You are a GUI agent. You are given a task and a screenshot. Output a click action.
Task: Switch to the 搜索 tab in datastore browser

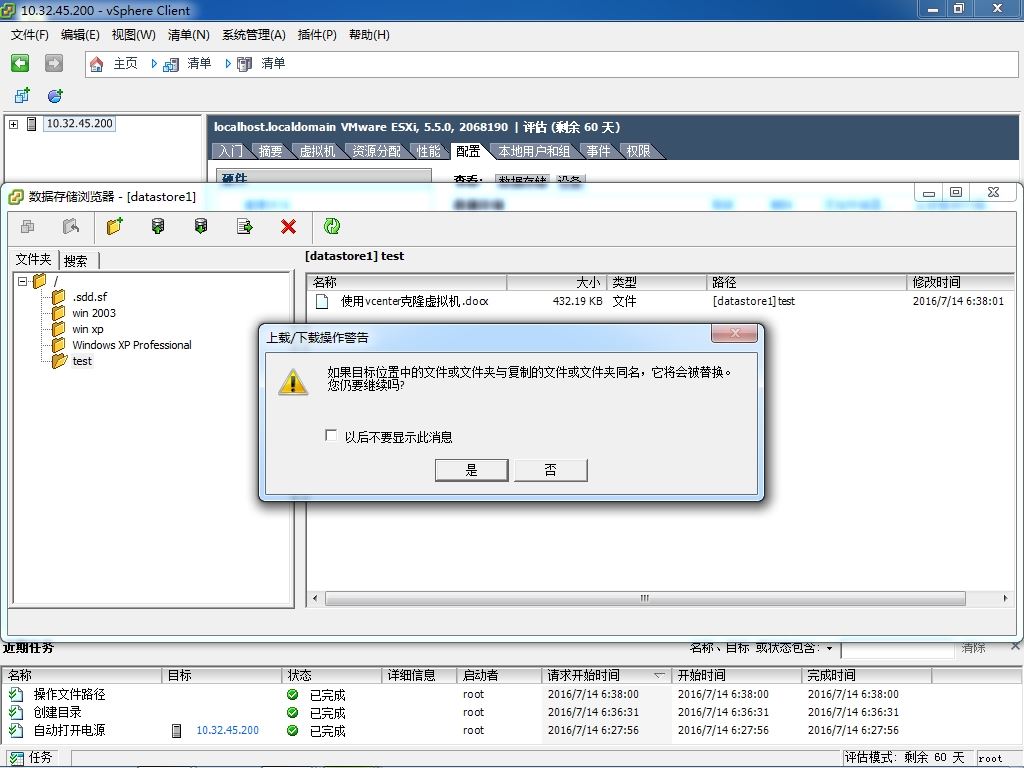click(x=76, y=261)
